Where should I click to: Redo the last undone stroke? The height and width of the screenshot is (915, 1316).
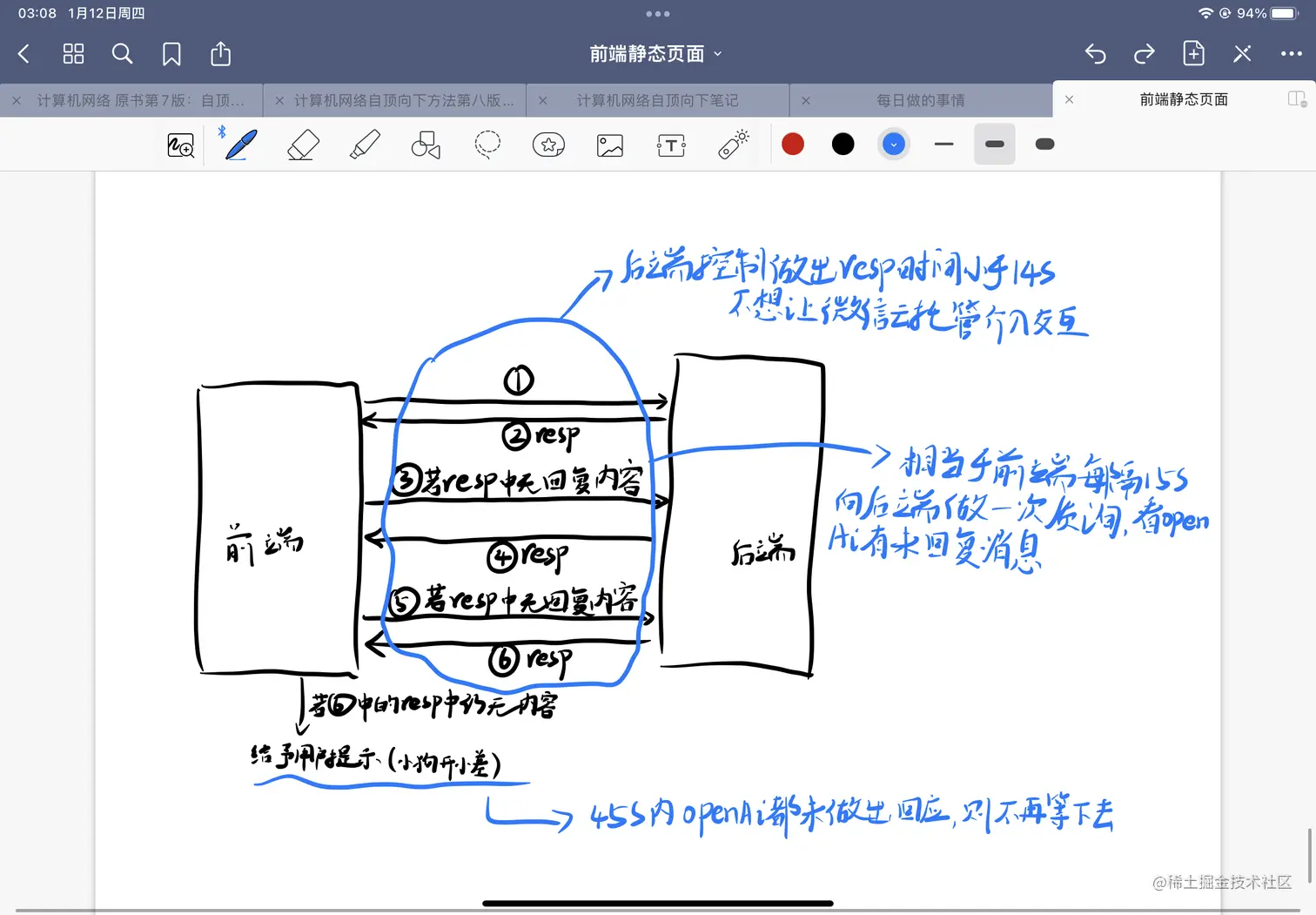coord(1144,54)
